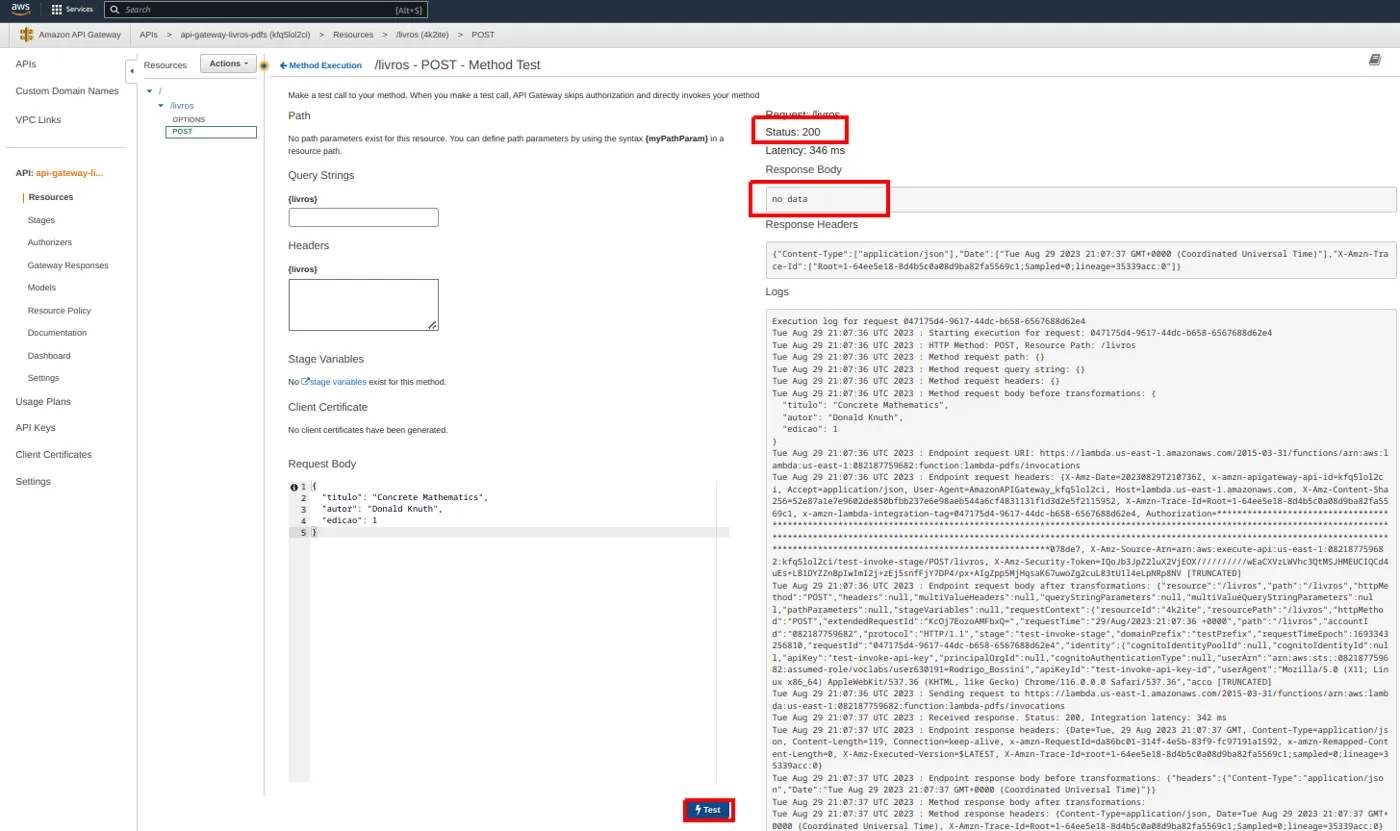Click into the livros headers text area
Viewport: 1400px width, 831px height.
[363, 304]
